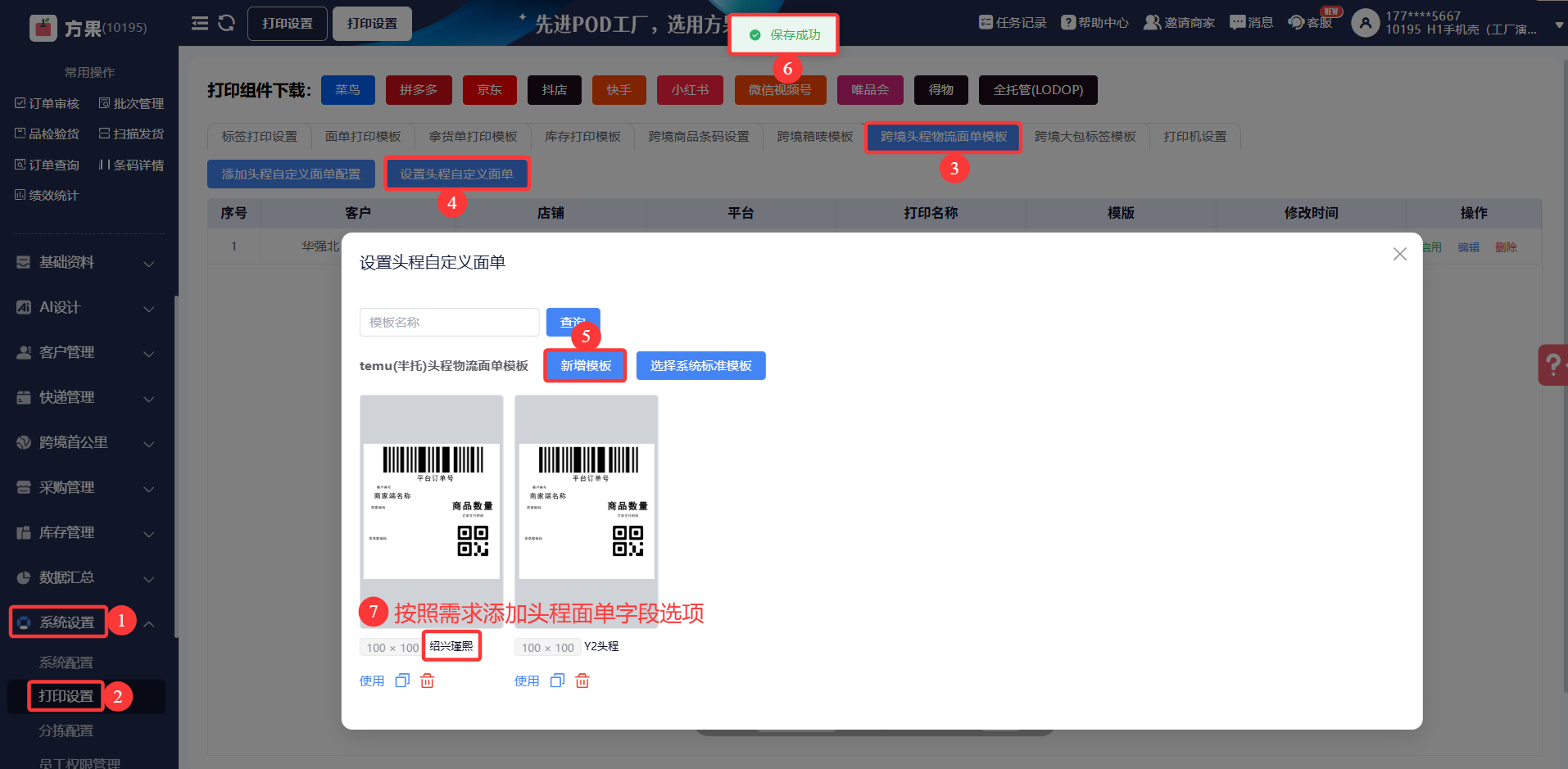Expand the 库存管理 menu
This screenshot has height=769, width=1568.
click(86, 533)
